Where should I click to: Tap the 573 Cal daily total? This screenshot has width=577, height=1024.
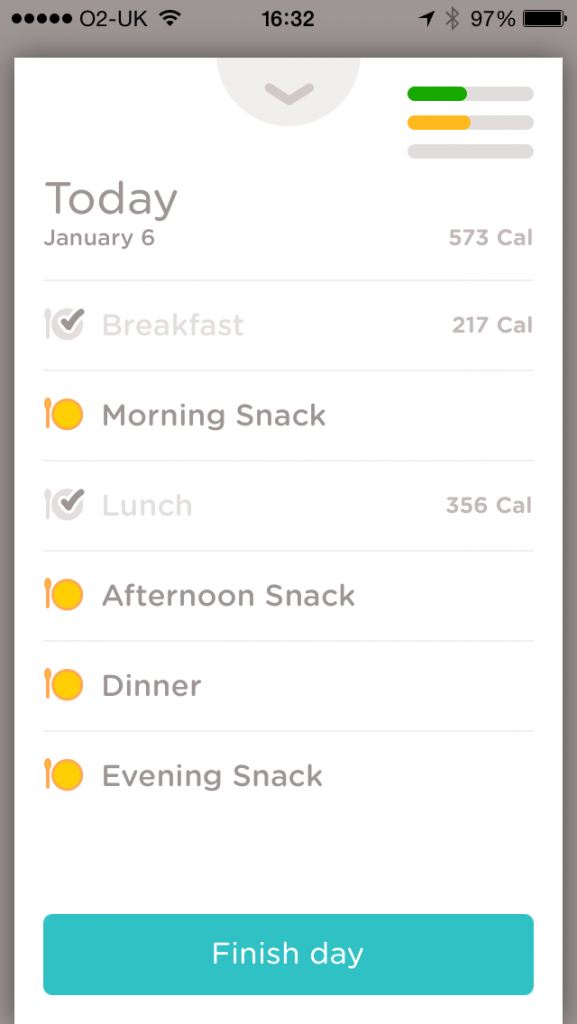coord(491,238)
